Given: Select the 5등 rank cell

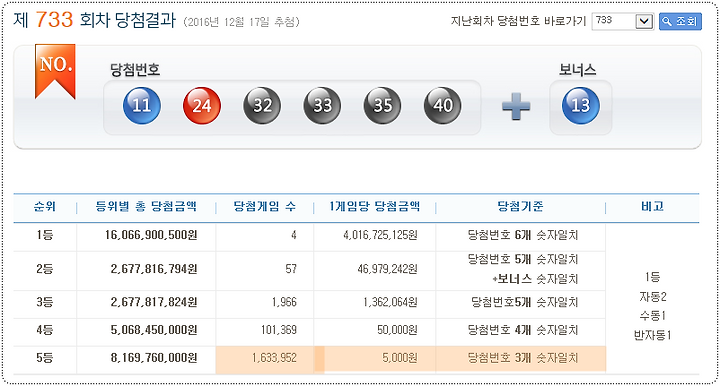Looking at the screenshot, I should click(x=45, y=358).
